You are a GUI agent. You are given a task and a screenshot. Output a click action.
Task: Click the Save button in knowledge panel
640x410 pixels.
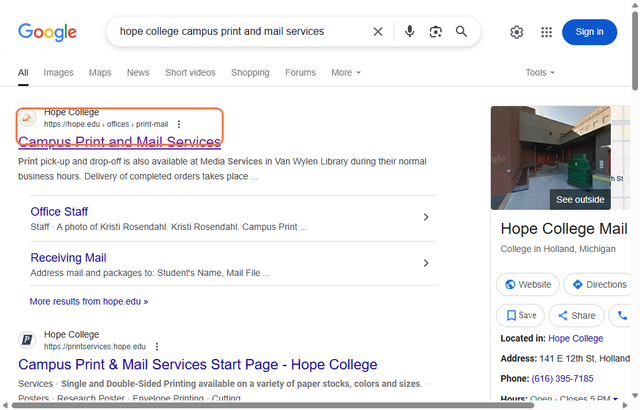point(520,315)
